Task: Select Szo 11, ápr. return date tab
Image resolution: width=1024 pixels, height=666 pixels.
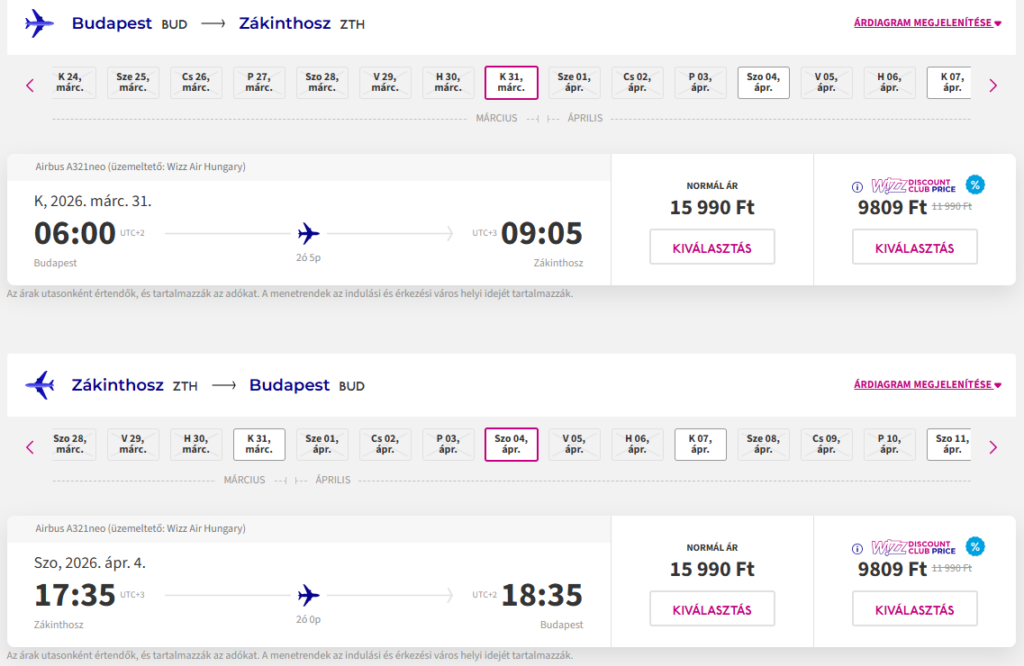Action: point(951,444)
